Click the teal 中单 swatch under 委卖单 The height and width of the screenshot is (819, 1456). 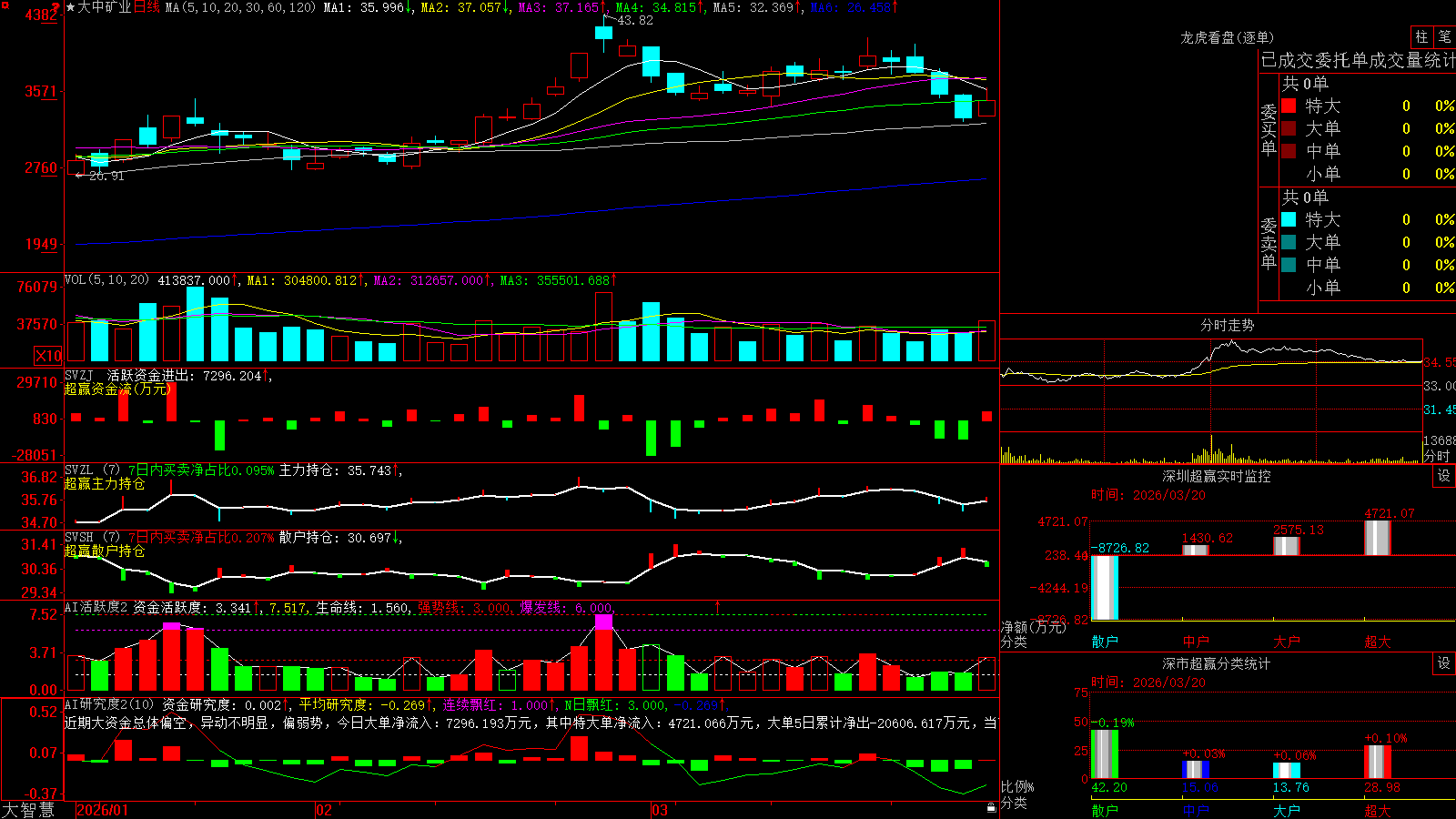point(1289,265)
